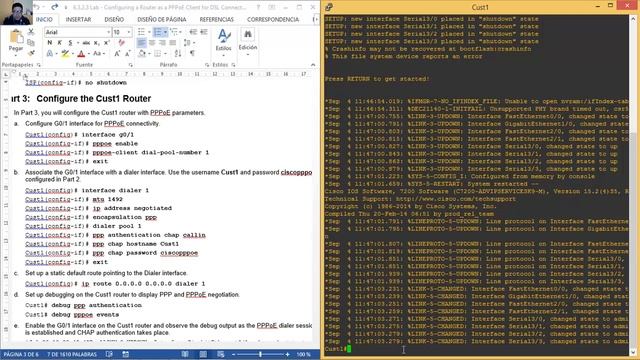The height and width of the screenshot is (360, 640).
Task: Toggle justify alignment
Action: (x=173, y=42)
